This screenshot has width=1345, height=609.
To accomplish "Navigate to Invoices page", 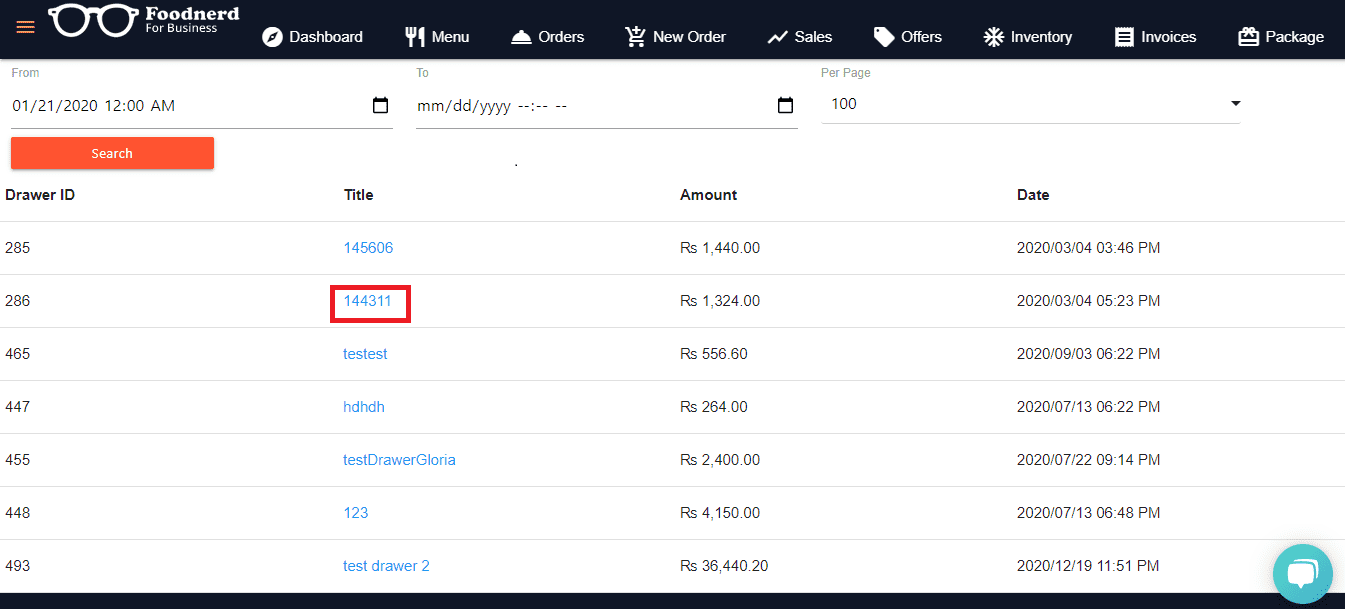I will coord(1156,37).
